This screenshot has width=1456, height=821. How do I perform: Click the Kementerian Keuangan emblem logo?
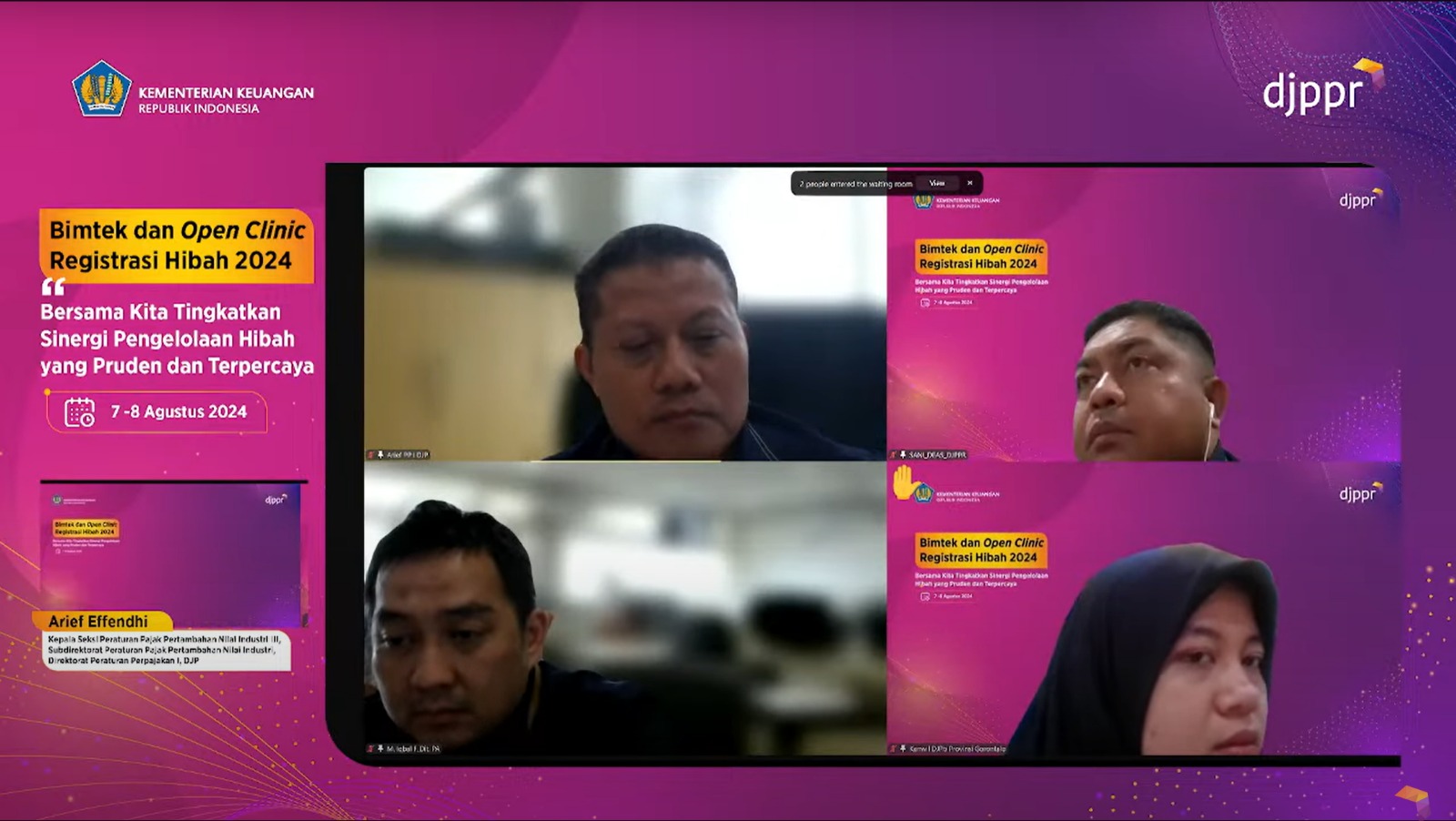pos(101,89)
